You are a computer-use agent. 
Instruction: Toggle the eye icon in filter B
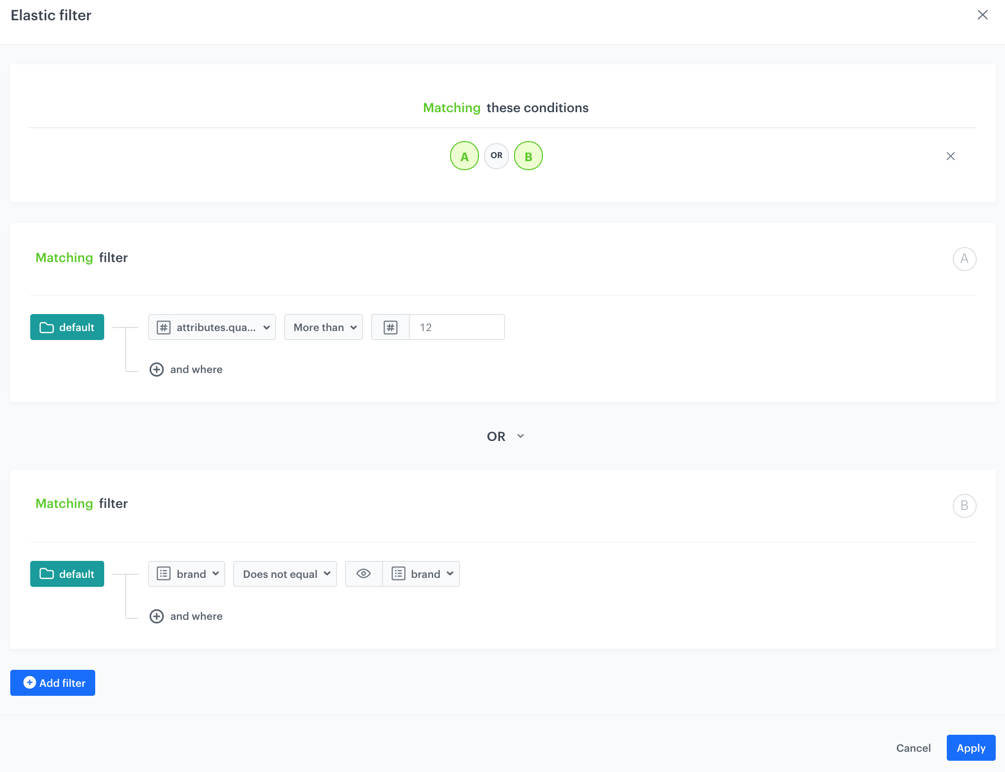[x=364, y=574]
